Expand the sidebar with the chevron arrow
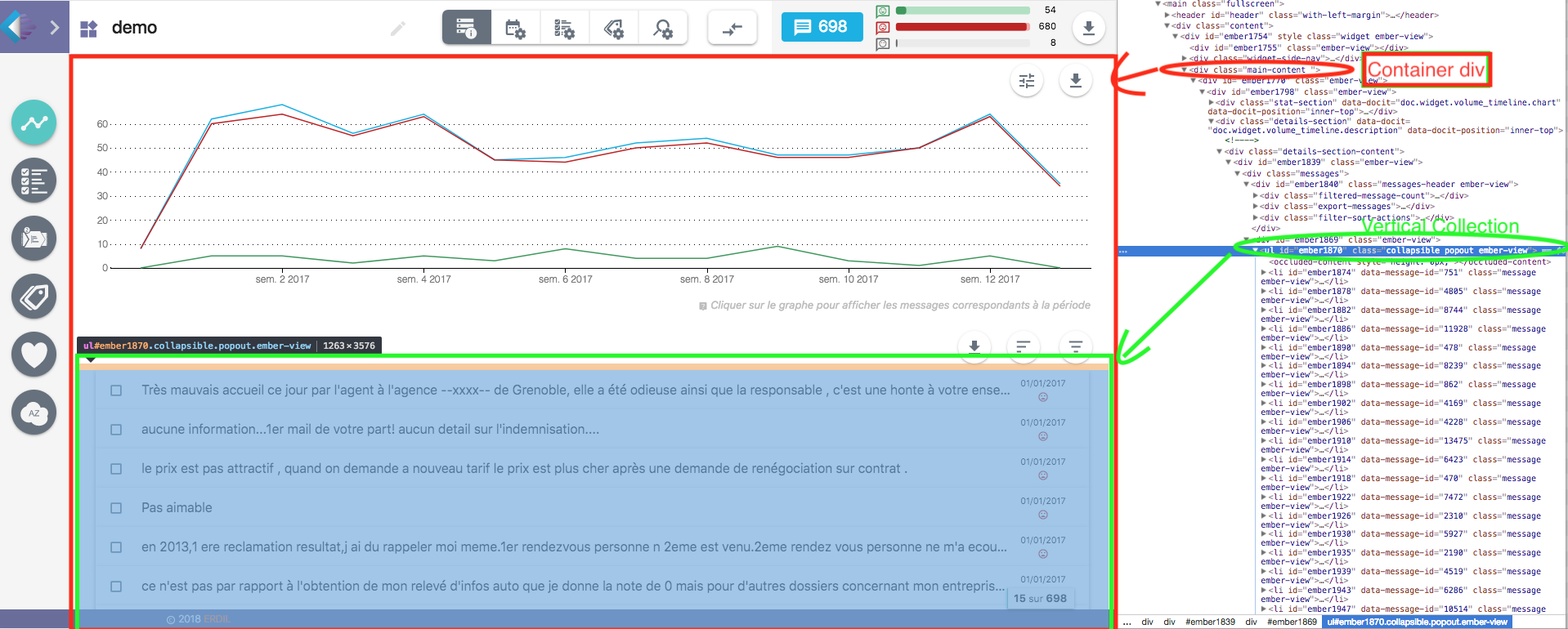The height and width of the screenshot is (629, 1568). point(55,28)
